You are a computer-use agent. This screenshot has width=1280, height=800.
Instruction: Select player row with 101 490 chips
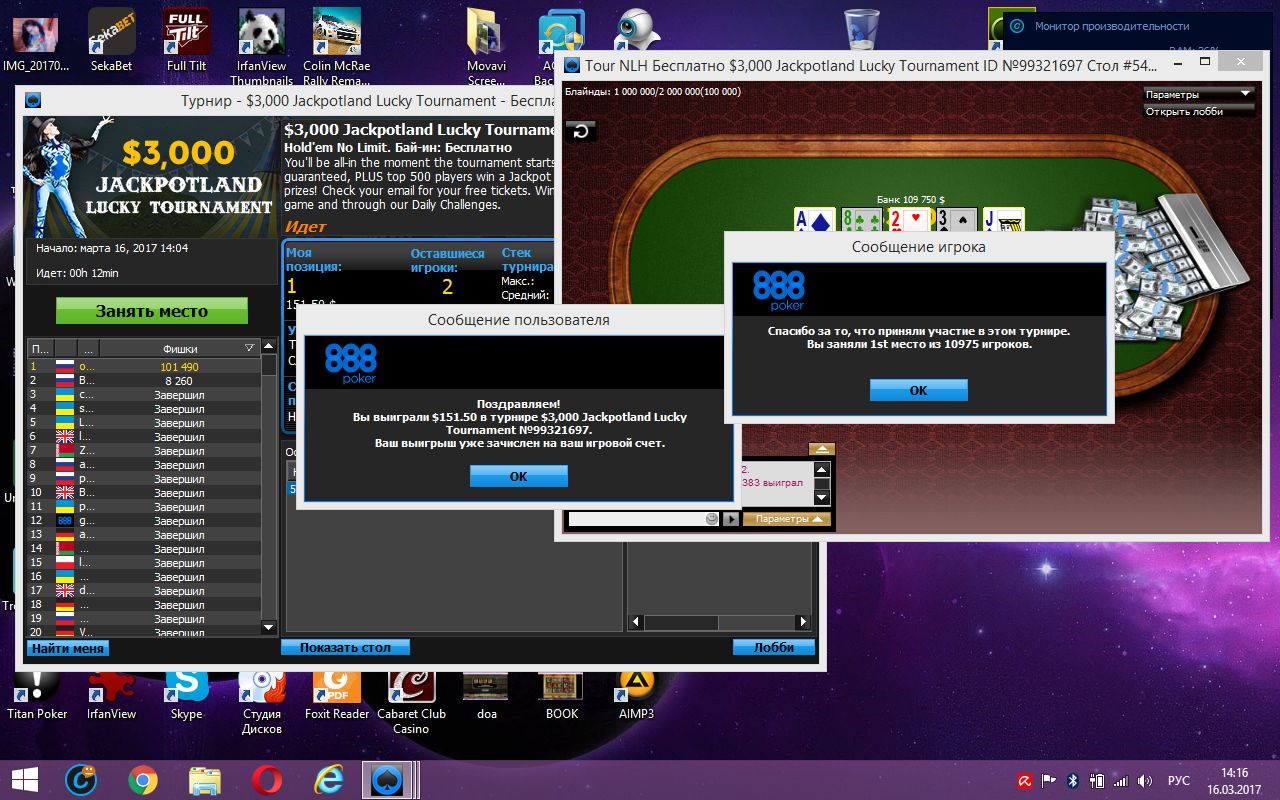coord(143,367)
